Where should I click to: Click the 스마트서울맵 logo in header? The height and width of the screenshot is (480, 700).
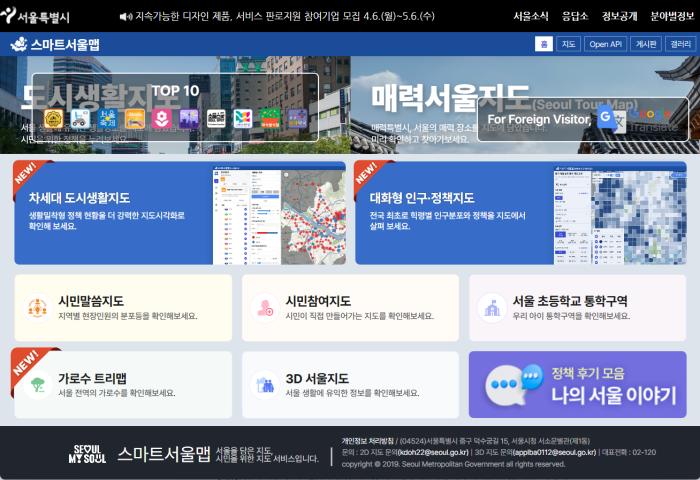[x=56, y=44]
